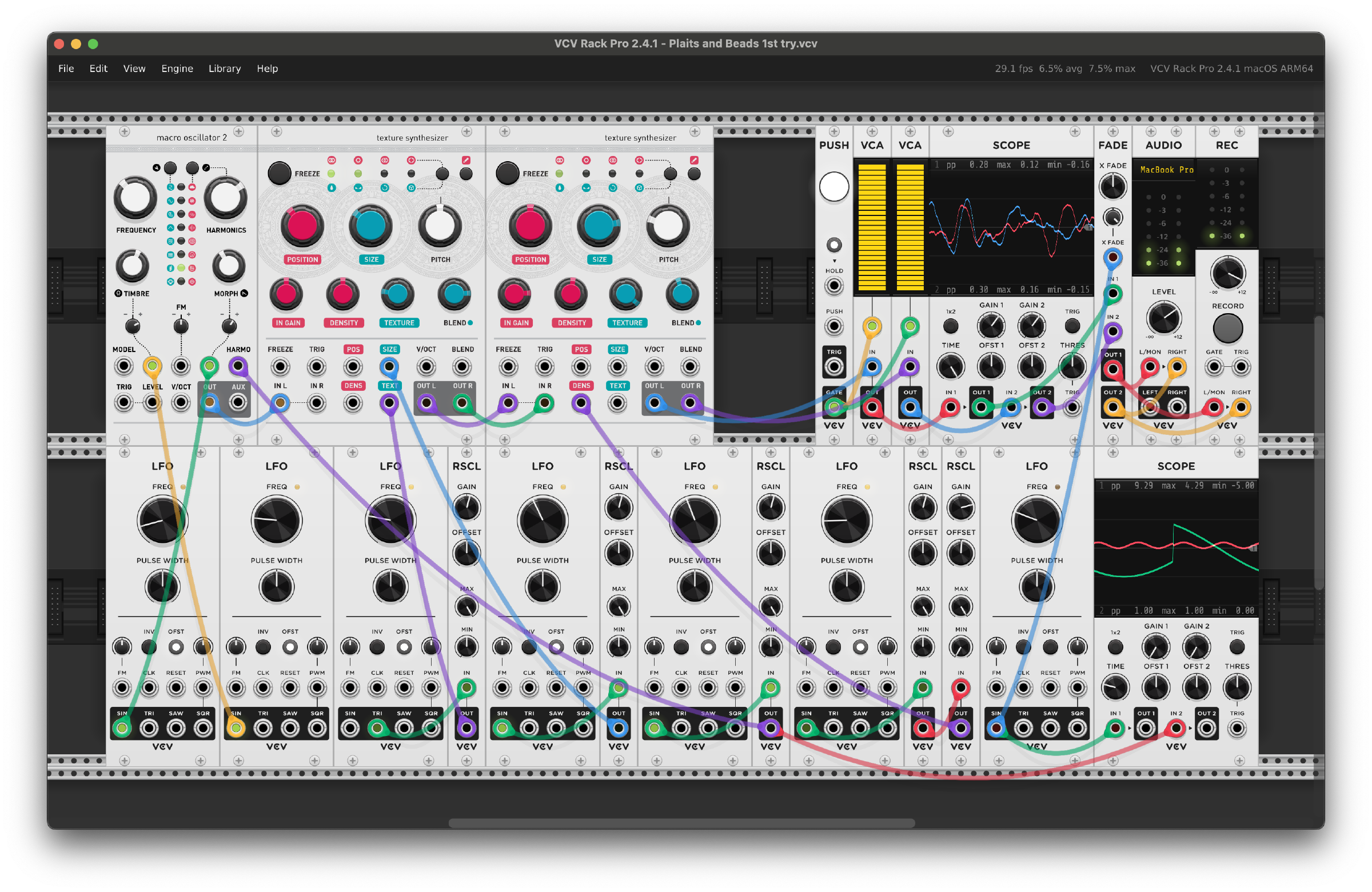
Task: Click the FREEZE gate jack on left texture synthesizer
Action: point(280,367)
